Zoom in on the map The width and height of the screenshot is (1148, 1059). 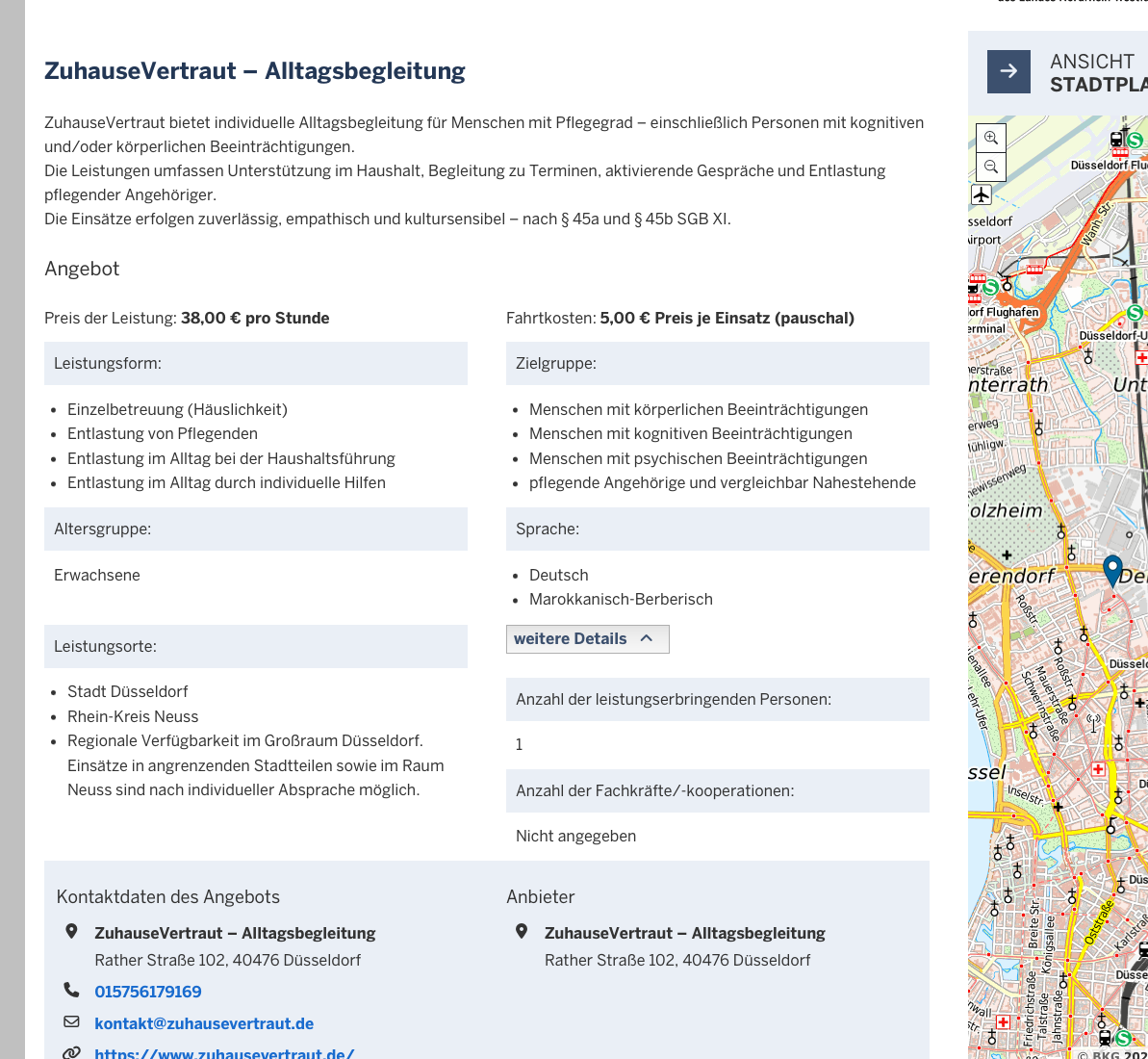[991, 138]
